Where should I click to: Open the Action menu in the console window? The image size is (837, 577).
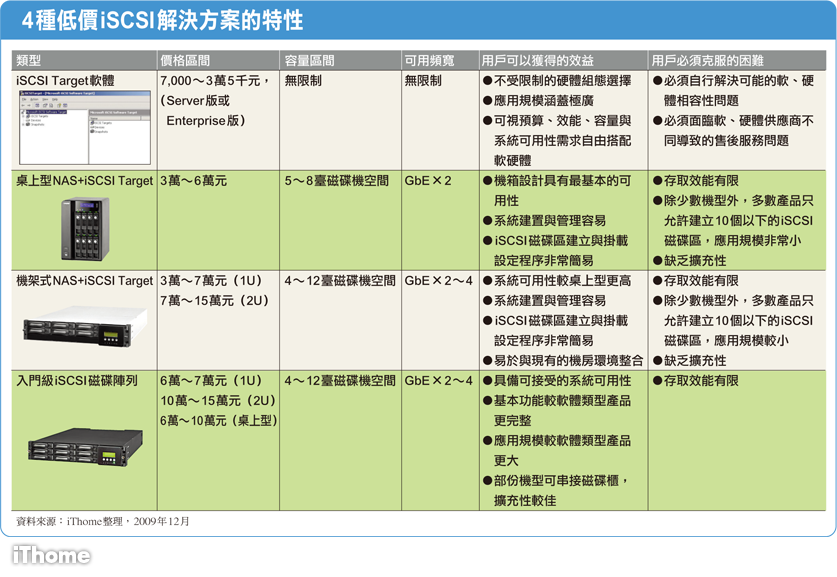[x=34, y=98]
